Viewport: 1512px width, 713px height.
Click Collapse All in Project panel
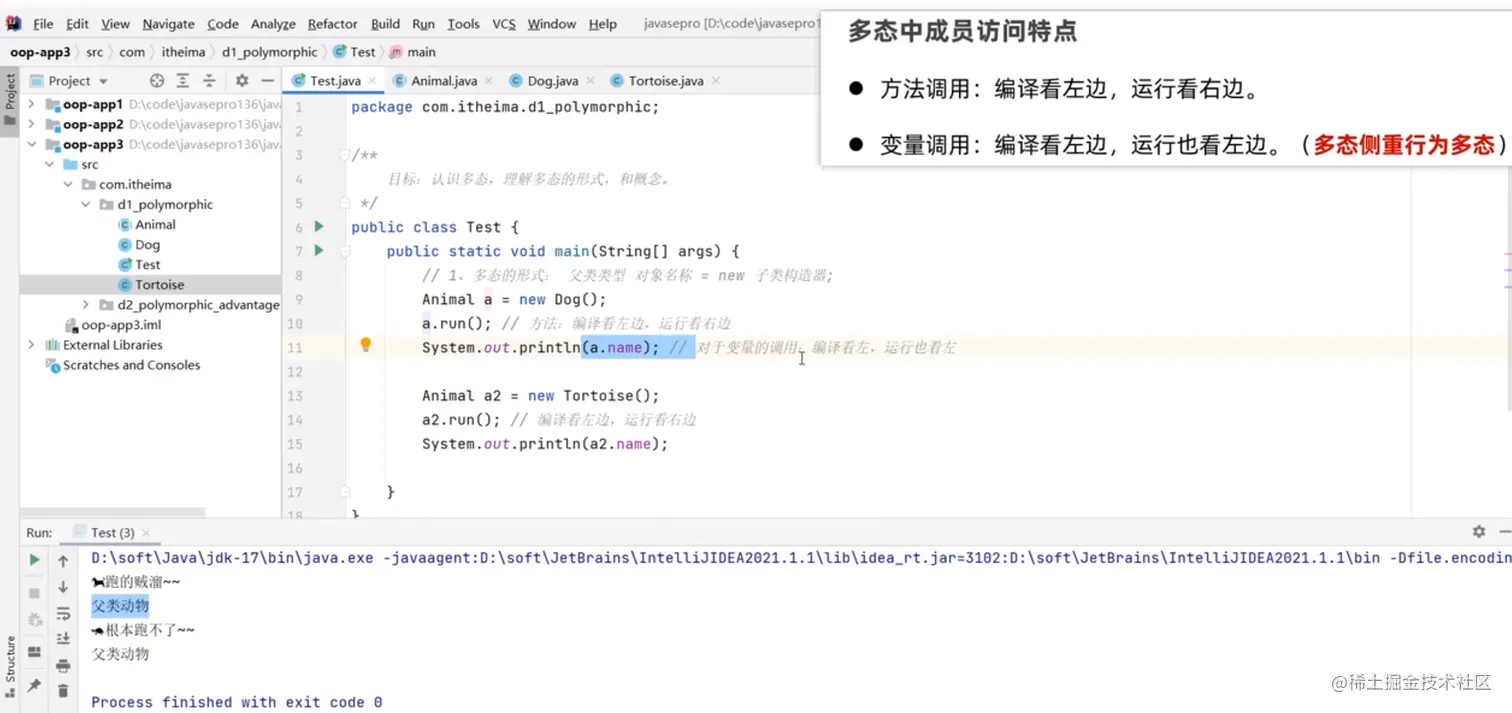click(209, 81)
